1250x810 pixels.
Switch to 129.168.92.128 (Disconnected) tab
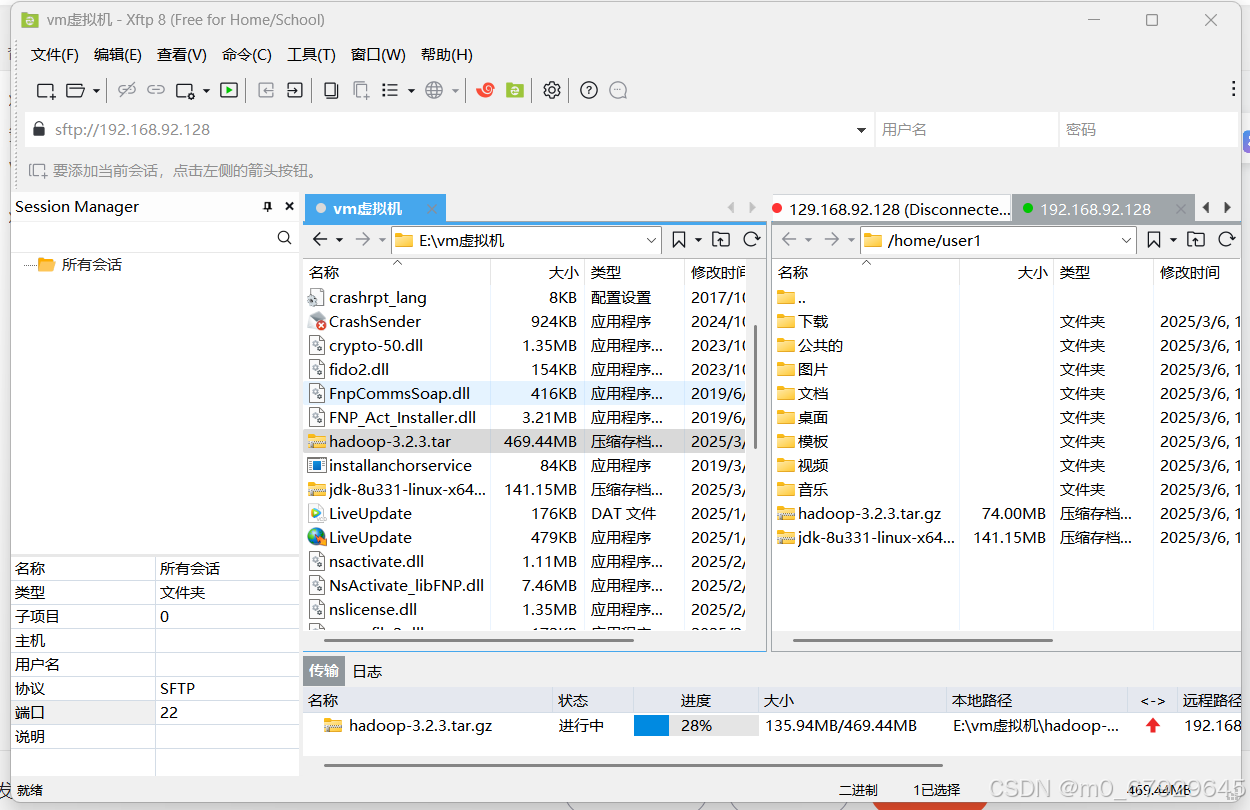[892, 209]
